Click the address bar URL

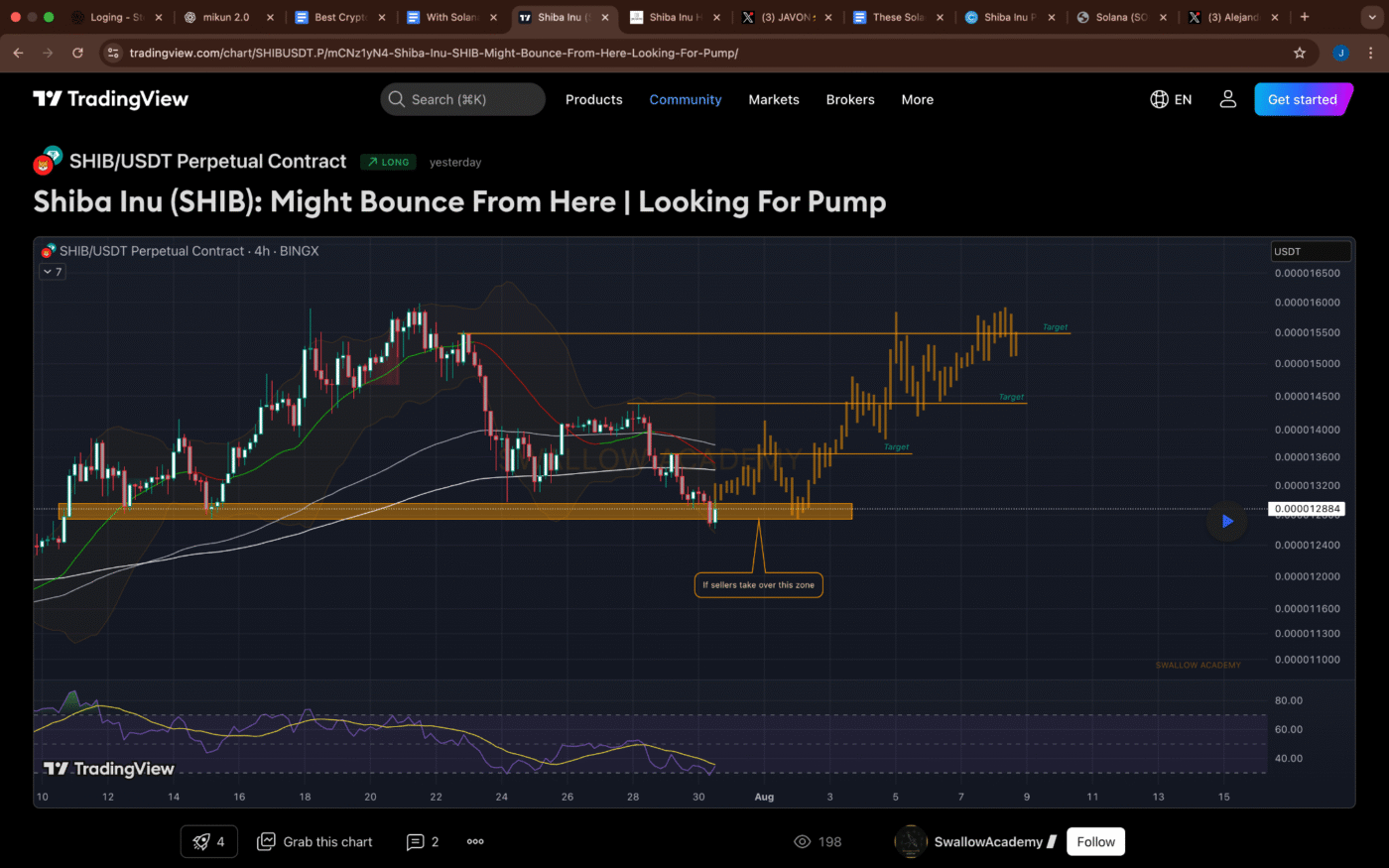(434, 53)
